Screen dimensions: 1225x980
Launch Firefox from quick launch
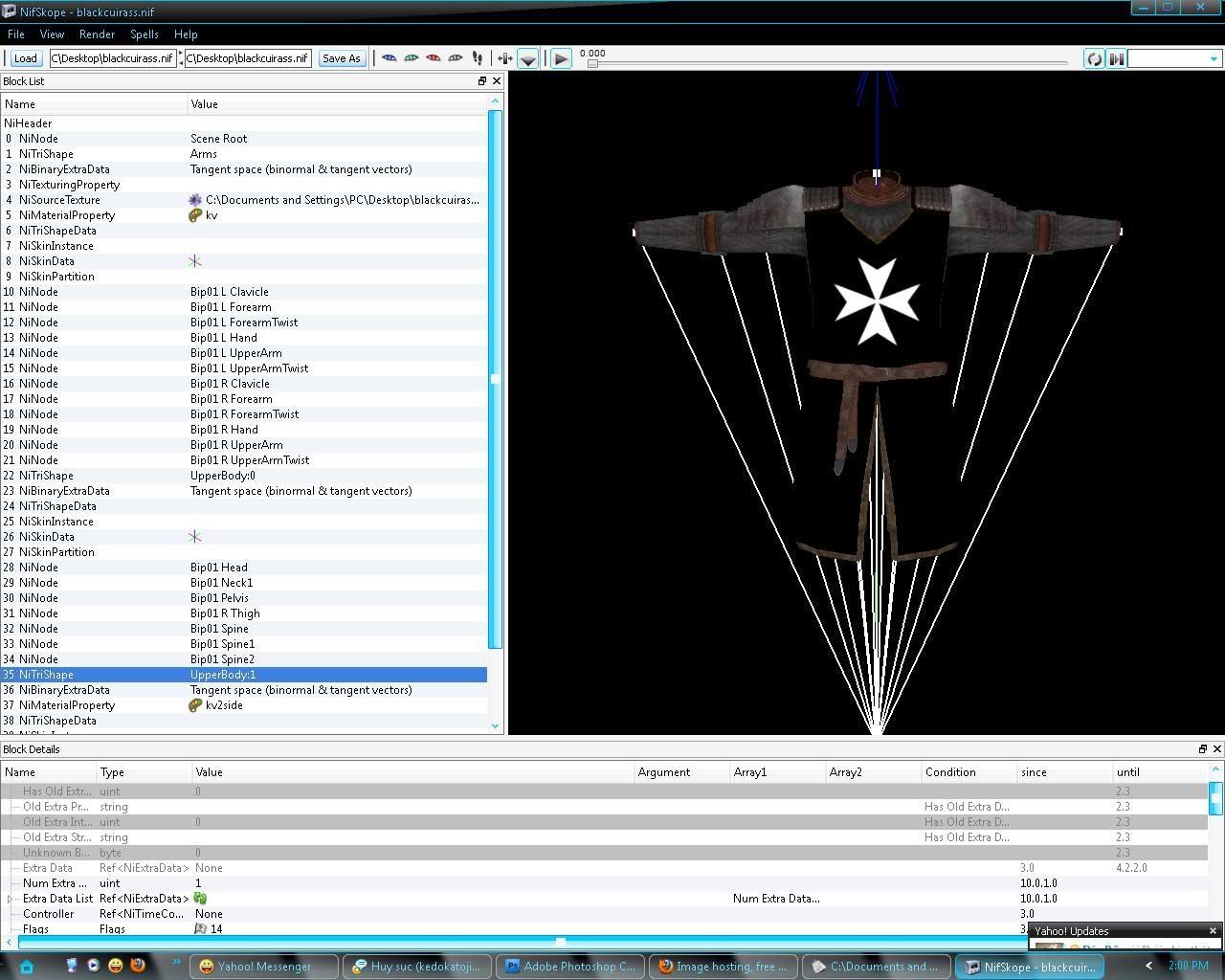138,966
